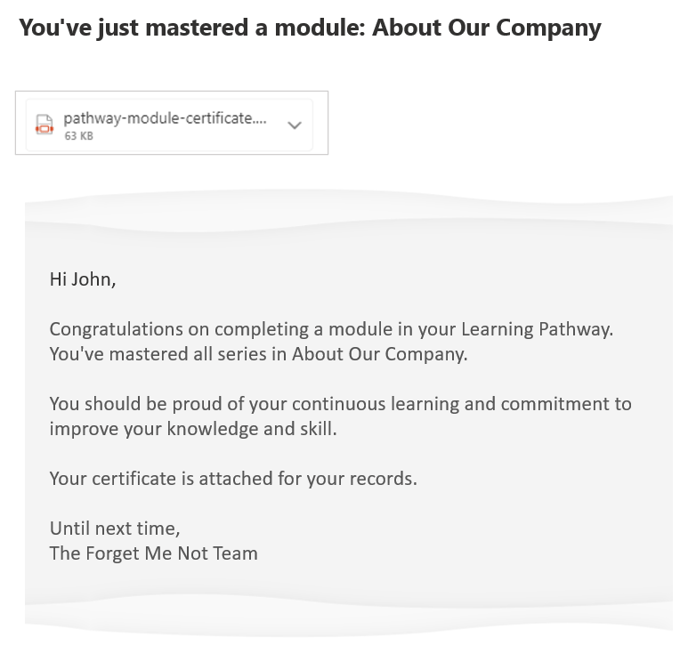Click the PDF file icon on the attachment
The width and height of the screenshot is (688, 646).
click(x=44, y=125)
